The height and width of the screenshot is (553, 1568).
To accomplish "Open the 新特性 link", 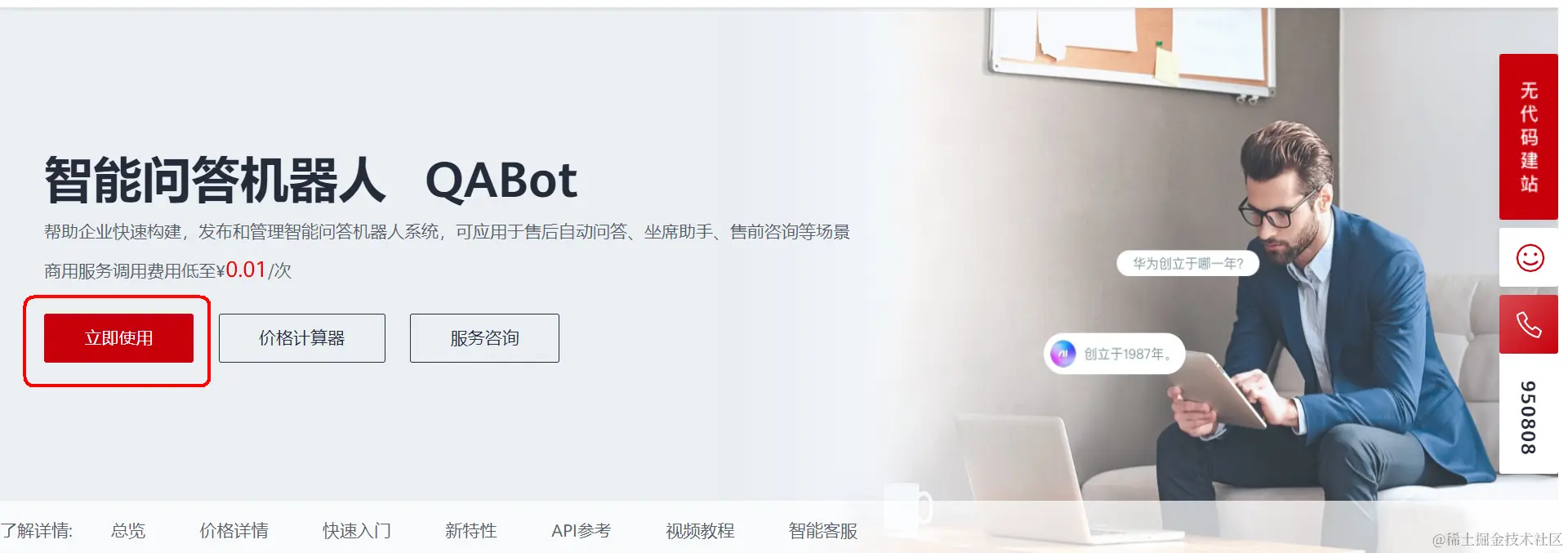I will (x=471, y=531).
